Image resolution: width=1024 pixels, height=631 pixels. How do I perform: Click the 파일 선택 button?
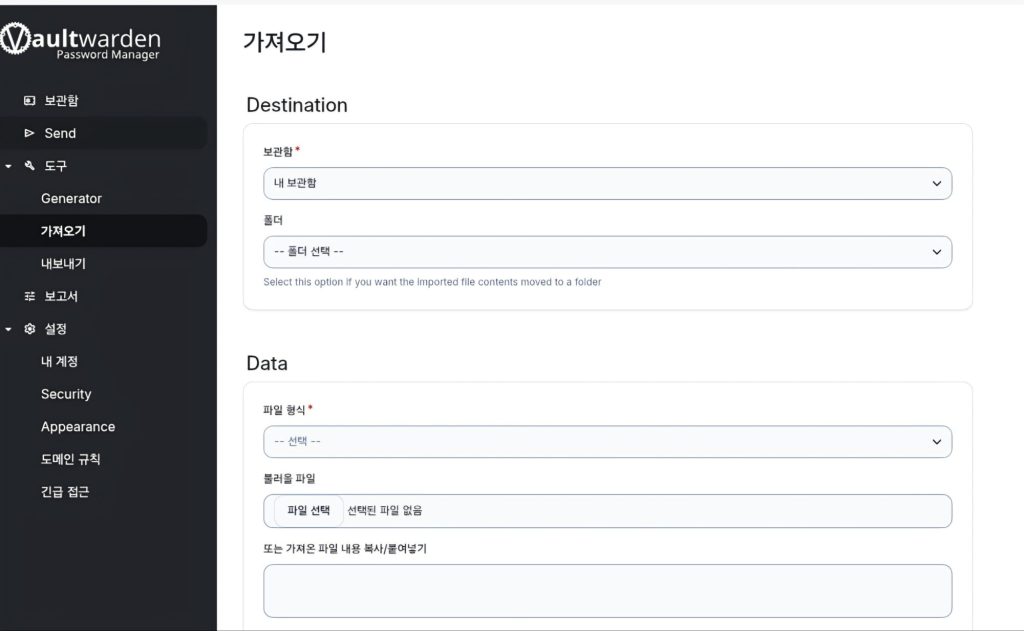308,511
